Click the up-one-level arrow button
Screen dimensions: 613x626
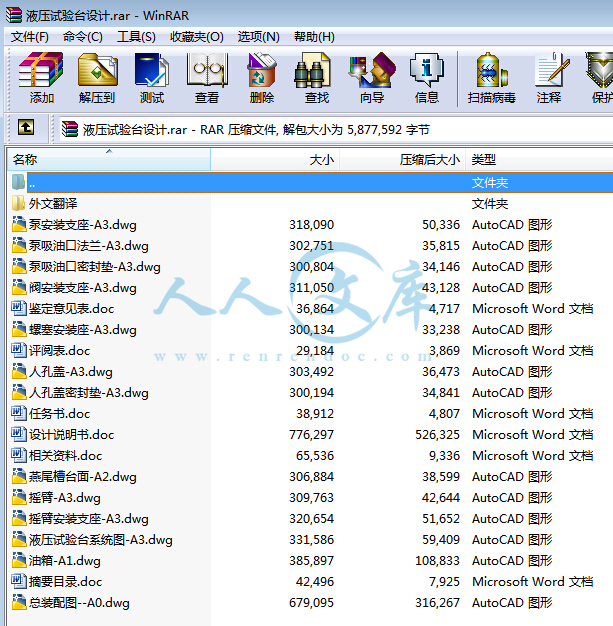point(26,128)
